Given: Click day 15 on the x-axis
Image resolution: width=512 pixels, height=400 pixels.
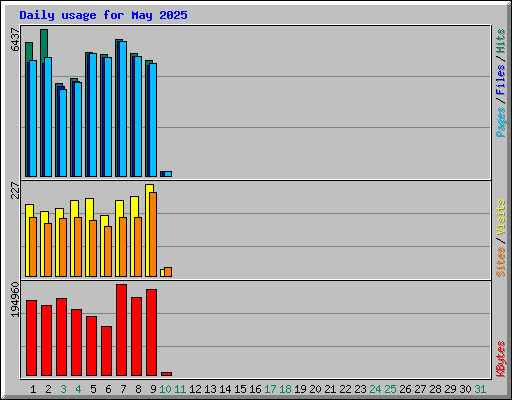Looking at the screenshot, I should click(240, 389).
